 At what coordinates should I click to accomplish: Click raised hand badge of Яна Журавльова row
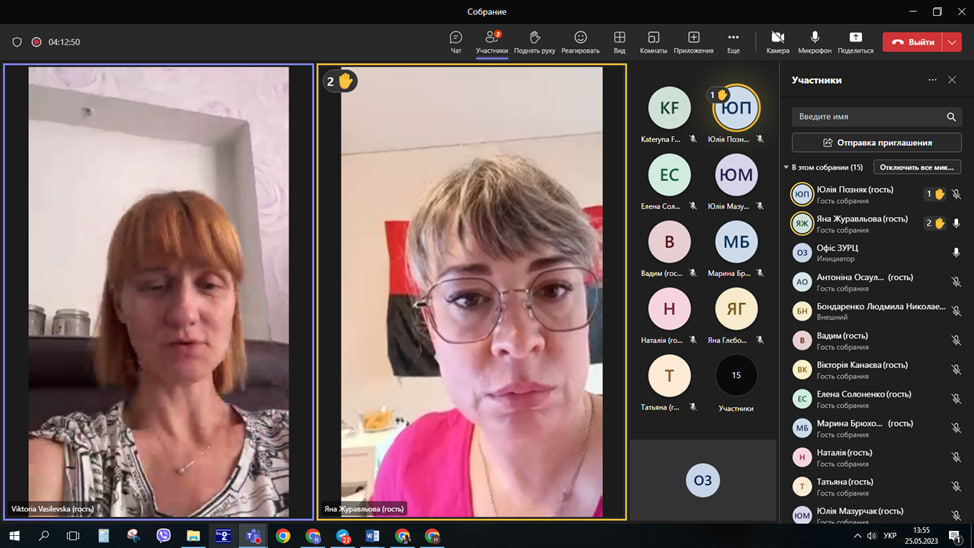(935, 223)
